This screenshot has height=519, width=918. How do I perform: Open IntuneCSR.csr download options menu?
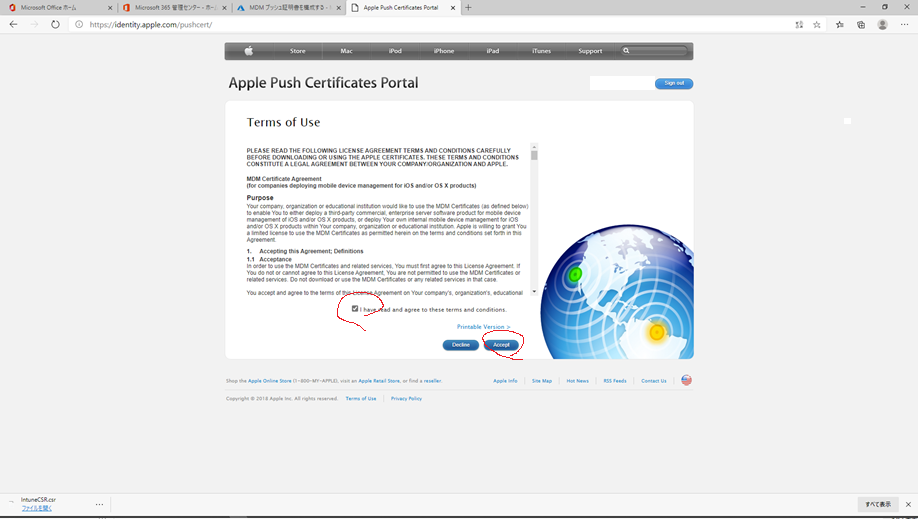(x=100, y=504)
